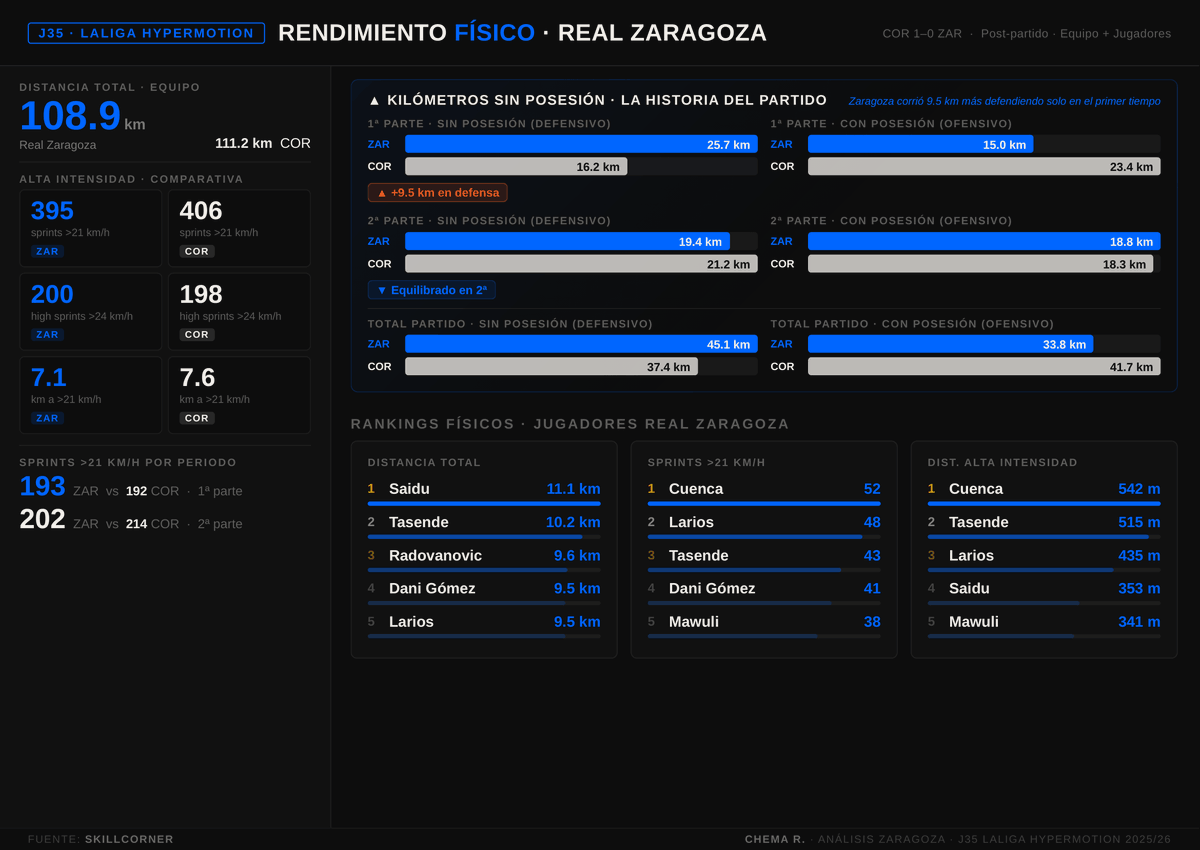Click COR 37.4 km total defensive bar
This screenshot has width=1200, height=850.
(551, 366)
